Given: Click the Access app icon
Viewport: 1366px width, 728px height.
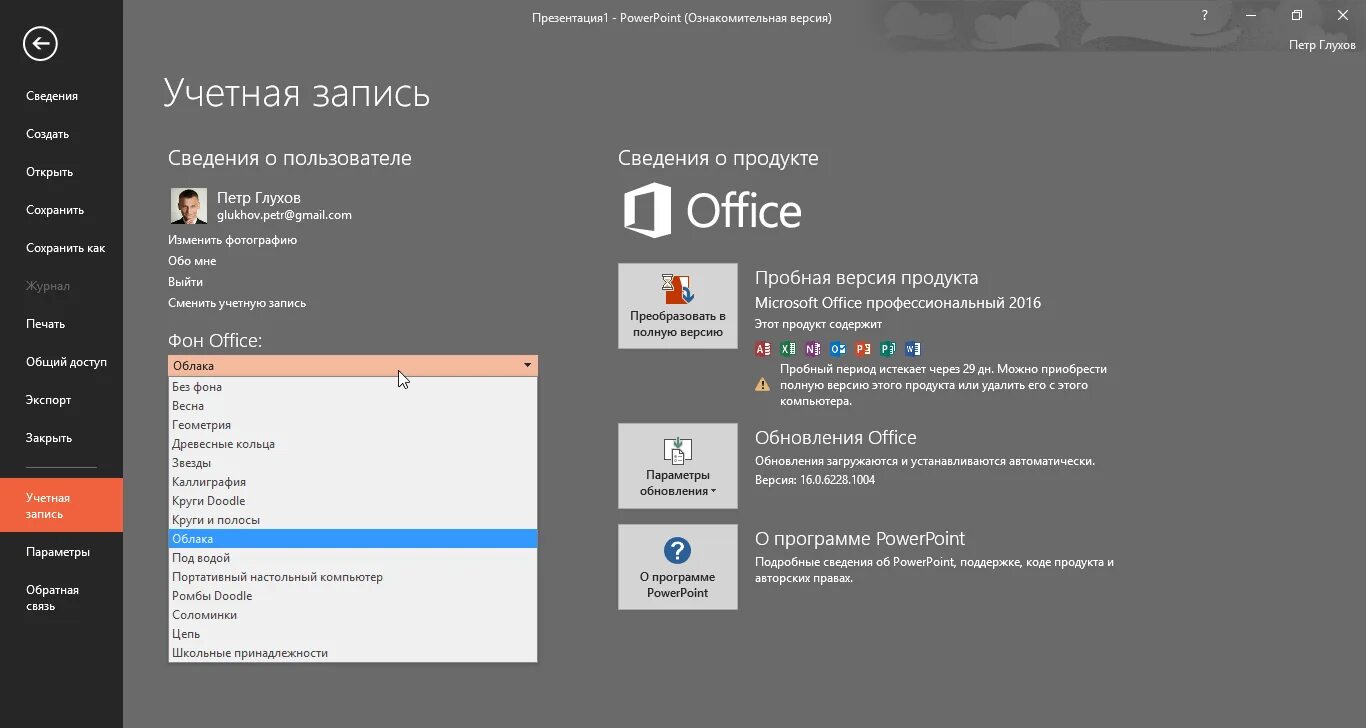Looking at the screenshot, I should pos(763,349).
